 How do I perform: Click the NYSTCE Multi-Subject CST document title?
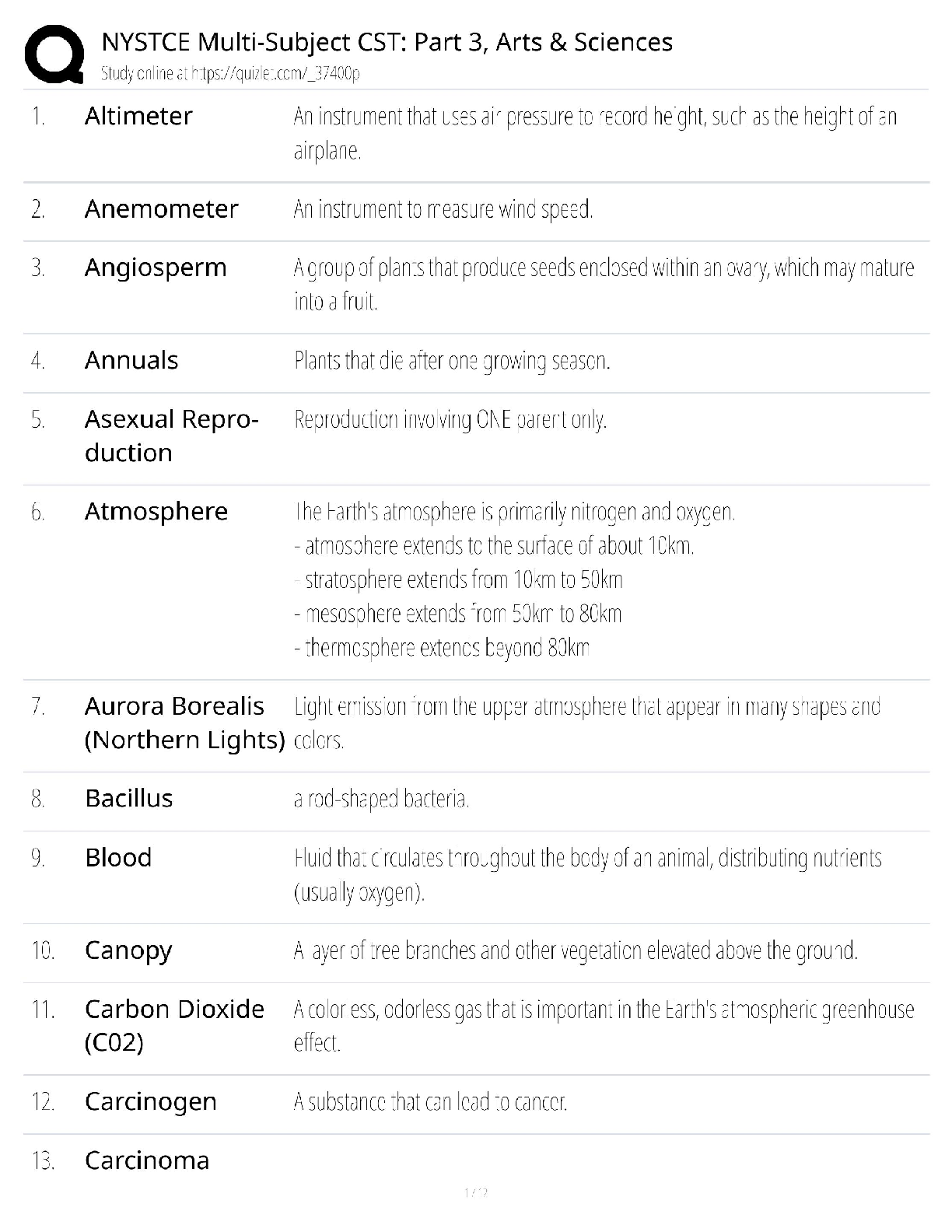point(387,42)
